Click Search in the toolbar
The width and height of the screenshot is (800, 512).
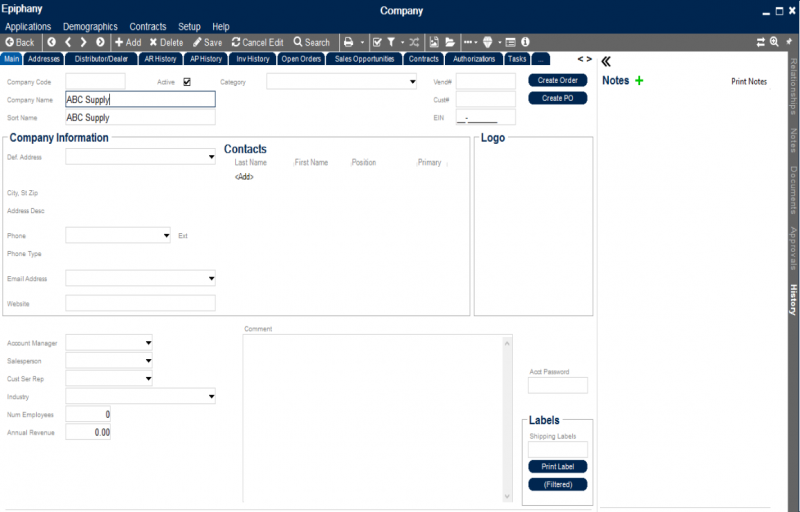(x=312, y=42)
